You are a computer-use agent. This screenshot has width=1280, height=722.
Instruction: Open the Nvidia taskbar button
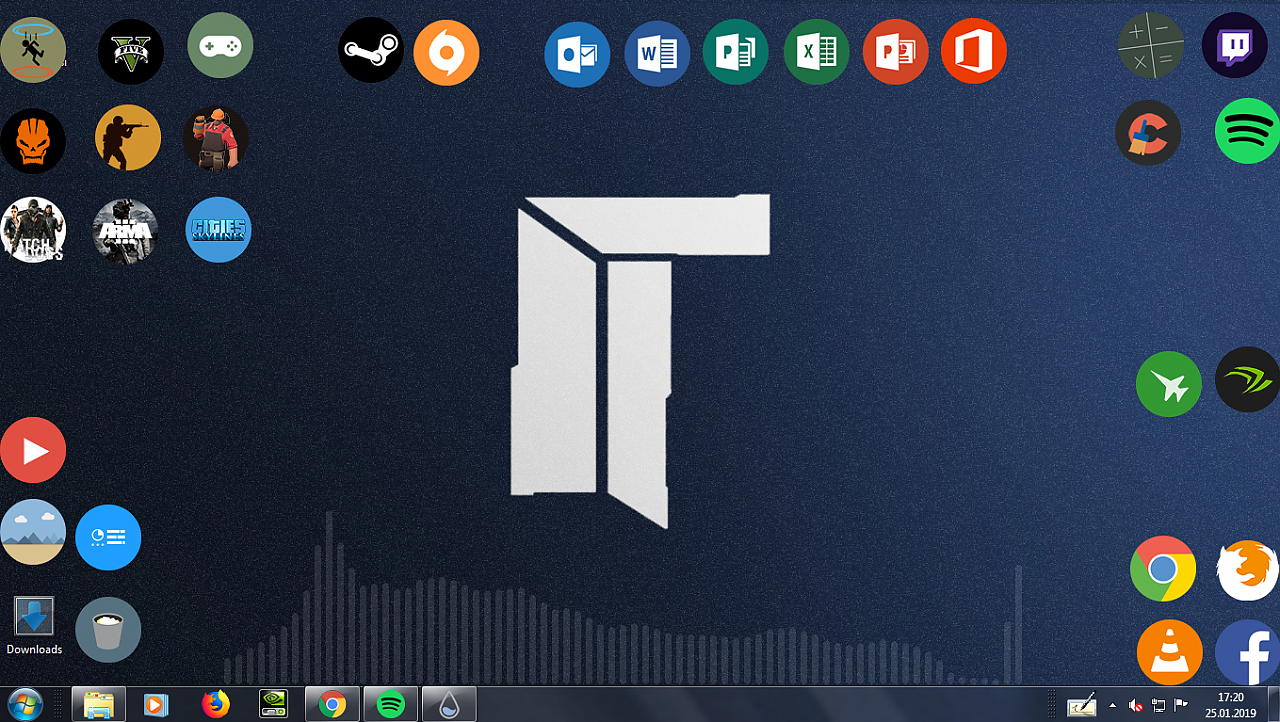273,704
